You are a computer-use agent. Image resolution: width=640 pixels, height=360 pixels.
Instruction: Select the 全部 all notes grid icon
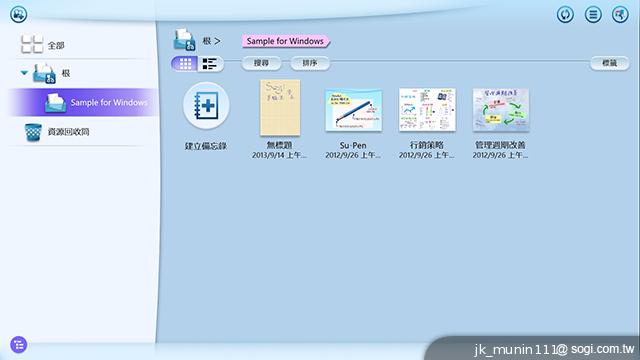pyautogui.click(x=32, y=44)
